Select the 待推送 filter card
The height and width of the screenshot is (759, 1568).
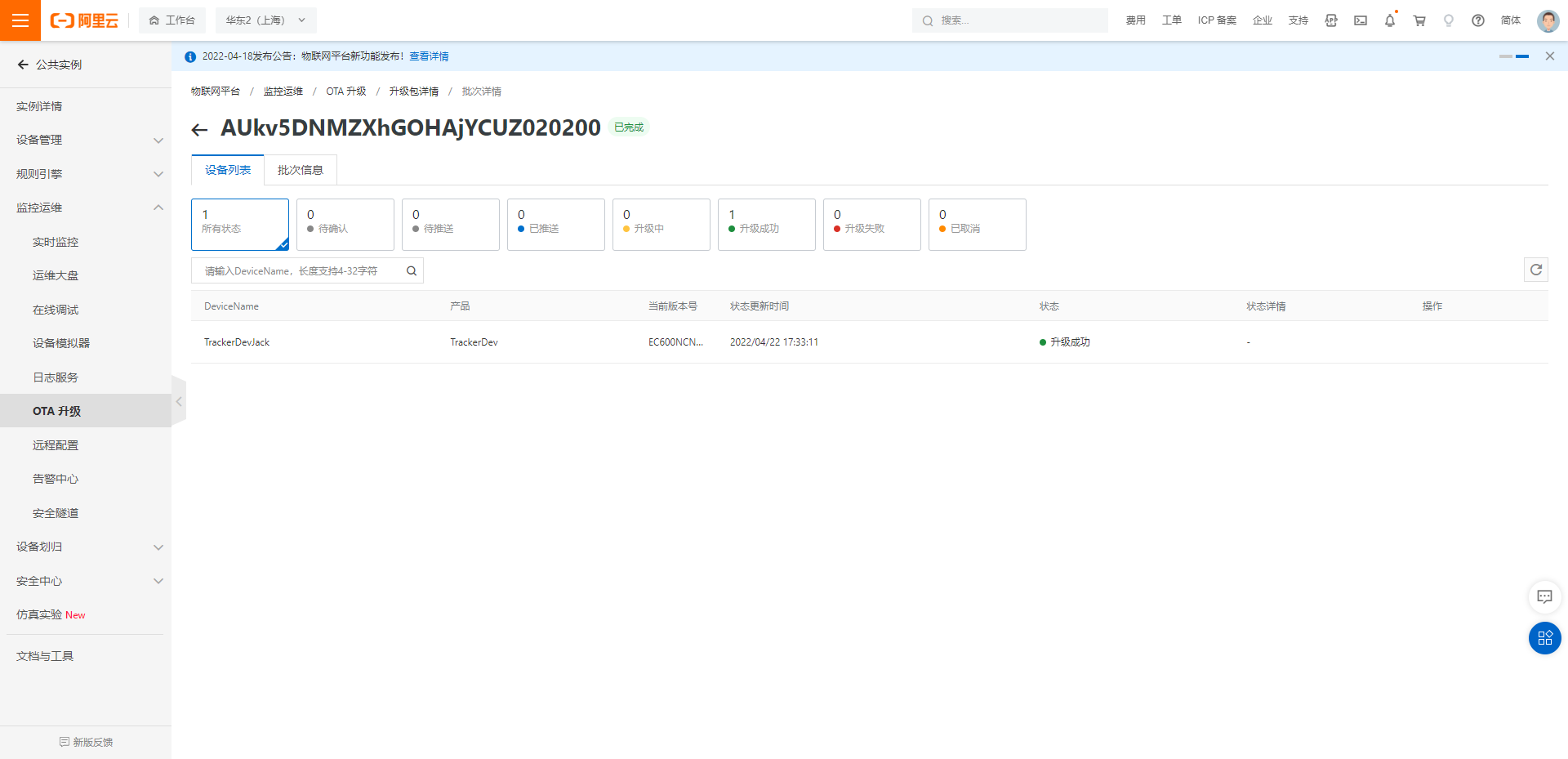click(x=451, y=225)
